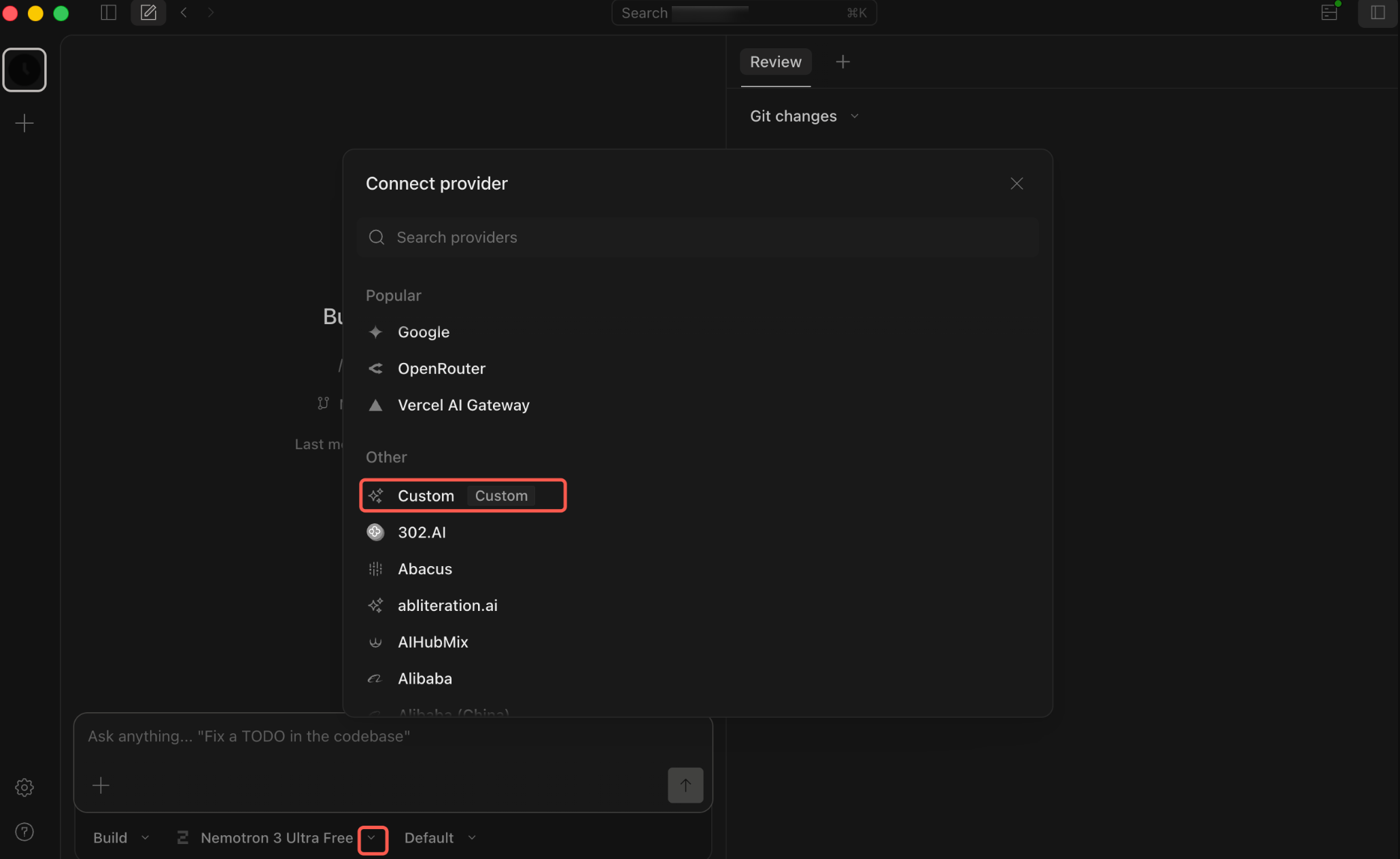Close the Connect provider dialog
The width and height of the screenshot is (1400, 859).
click(1016, 183)
